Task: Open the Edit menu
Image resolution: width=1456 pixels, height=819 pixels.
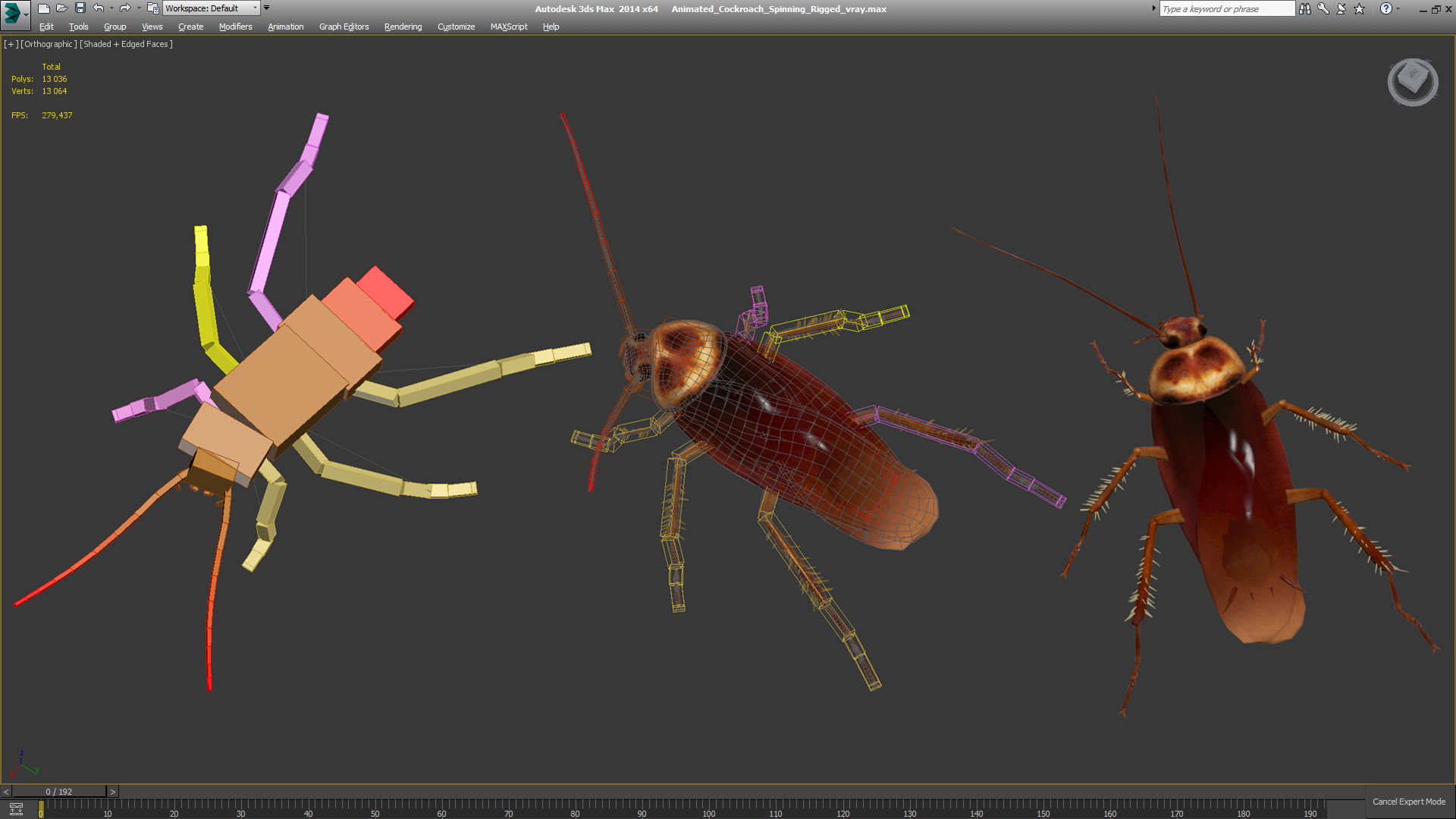Action: coord(46,27)
